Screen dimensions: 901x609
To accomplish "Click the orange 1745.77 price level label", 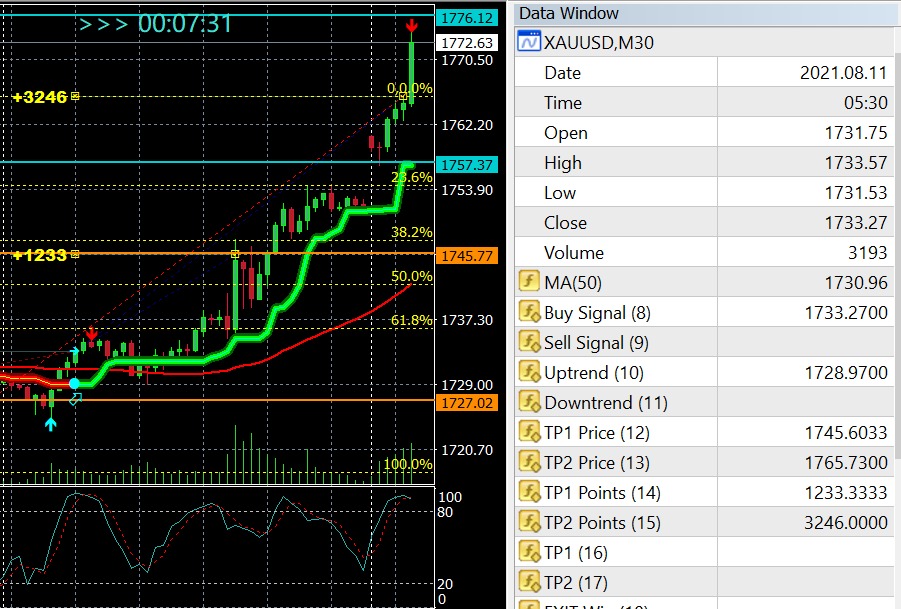I will tap(467, 256).
